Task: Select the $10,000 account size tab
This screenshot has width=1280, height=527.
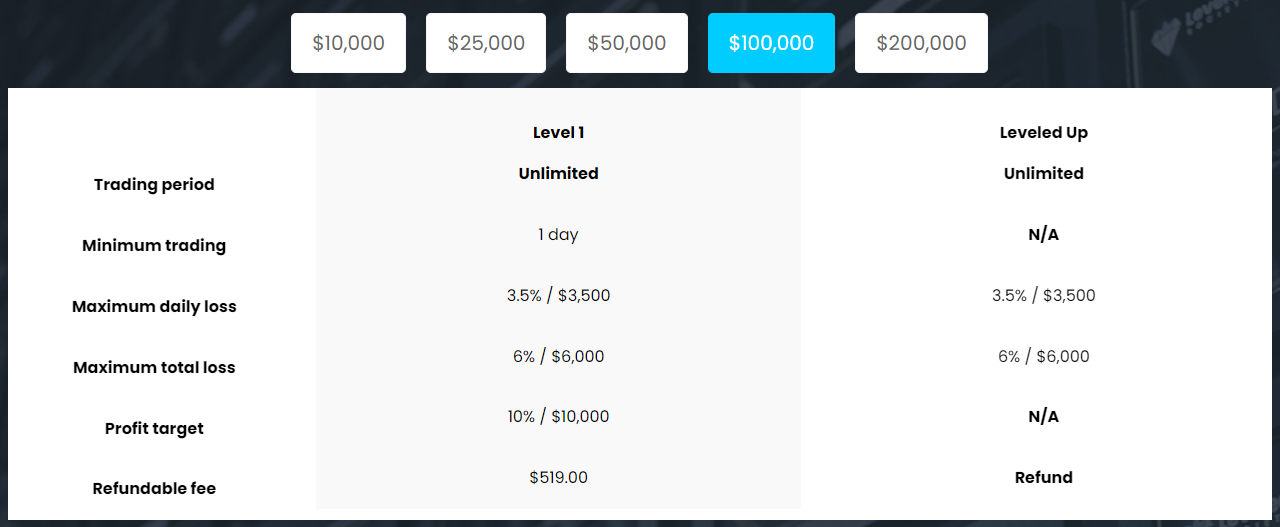Action: point(348,43)
